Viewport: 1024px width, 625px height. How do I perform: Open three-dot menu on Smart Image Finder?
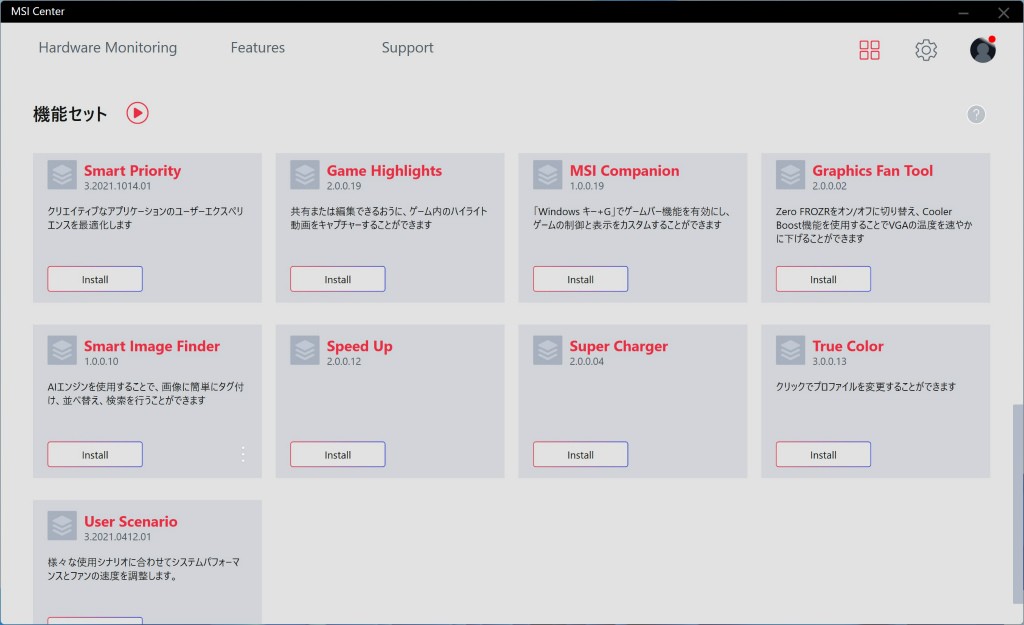click(242, 454)
